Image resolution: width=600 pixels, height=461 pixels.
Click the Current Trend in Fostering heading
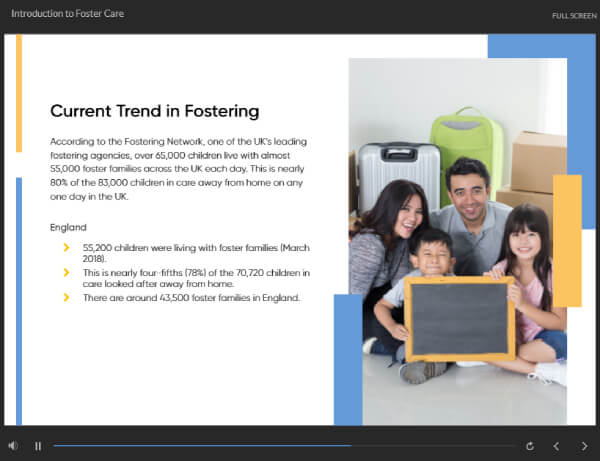point(154,111)
